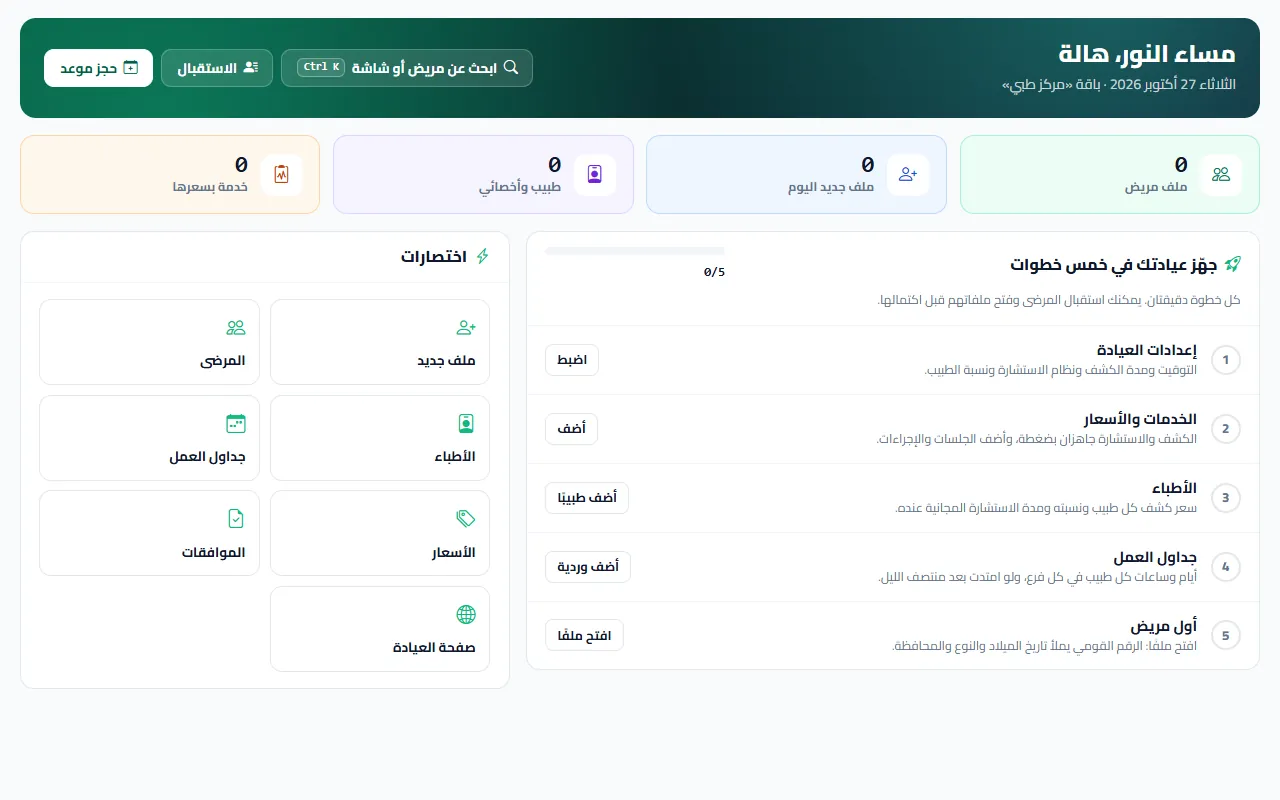Click the add-user icon on ملف جديد اليوم card

pos(908,174)
